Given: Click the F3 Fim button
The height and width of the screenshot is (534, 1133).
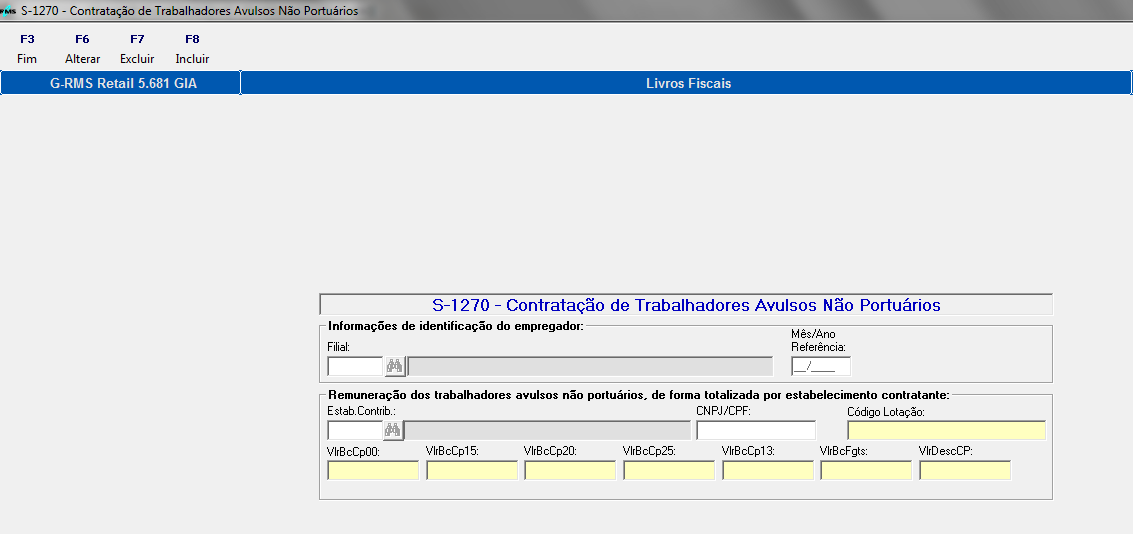Looking at the screenshot, I should point(27,49).
